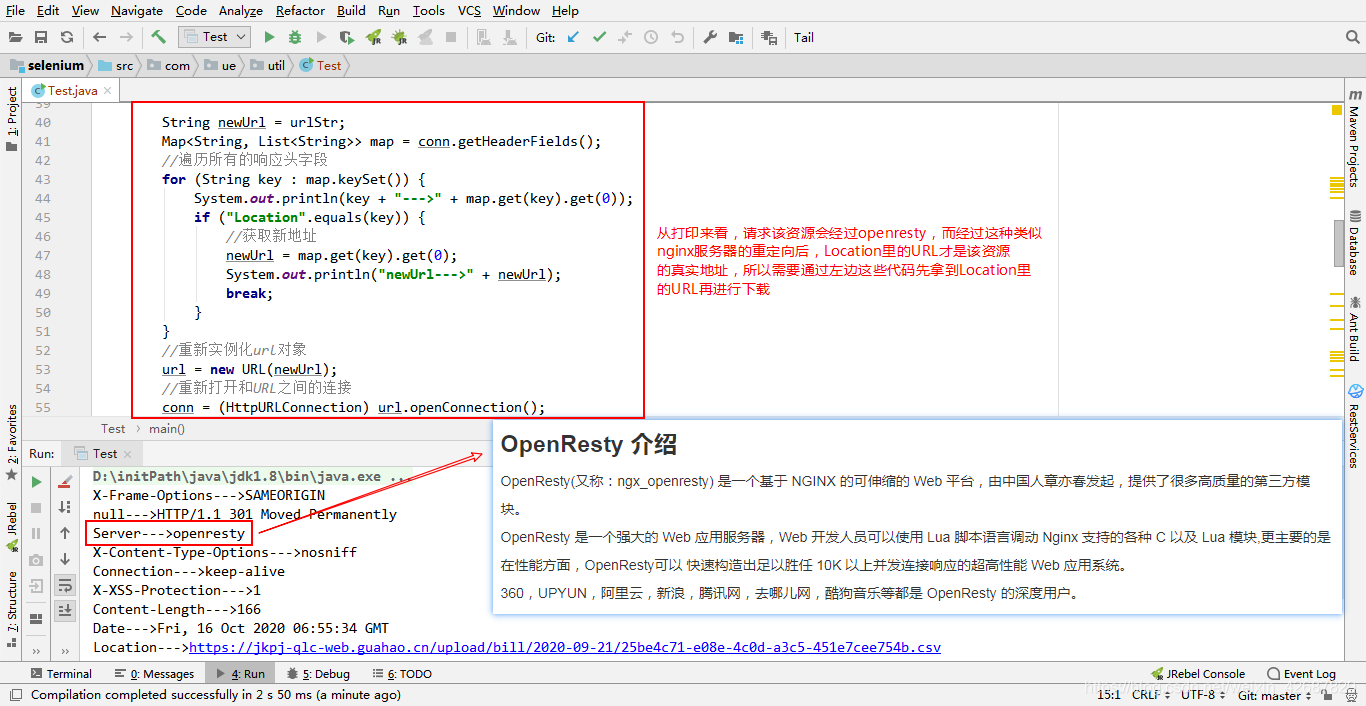The width and height of the screenshot is (1366, 706).
Task: Open the Navigate menu
Action: click(x=137, y=10)
